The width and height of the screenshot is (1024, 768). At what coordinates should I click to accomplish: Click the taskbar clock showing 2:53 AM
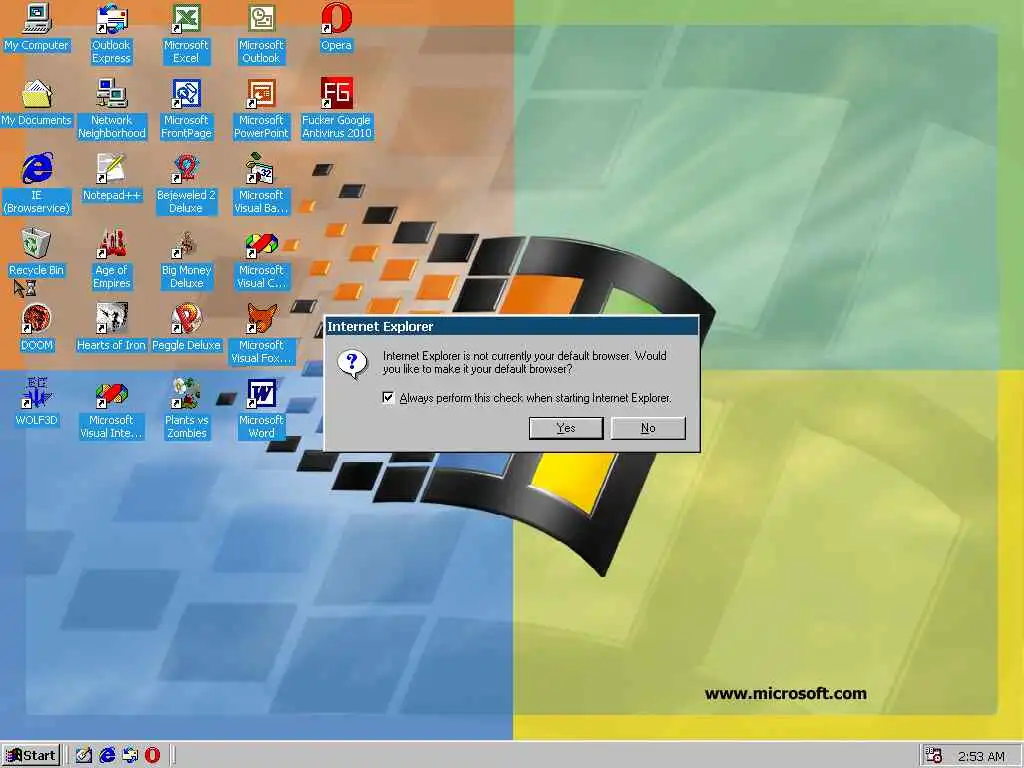pyautogui.click(x=981, y=756)
